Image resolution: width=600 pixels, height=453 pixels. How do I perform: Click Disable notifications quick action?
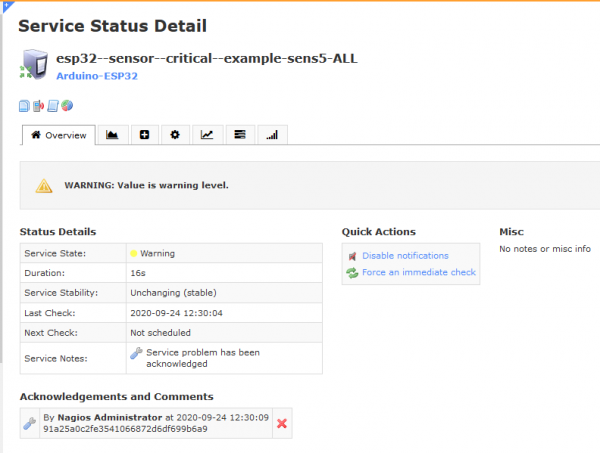[405, 256]
